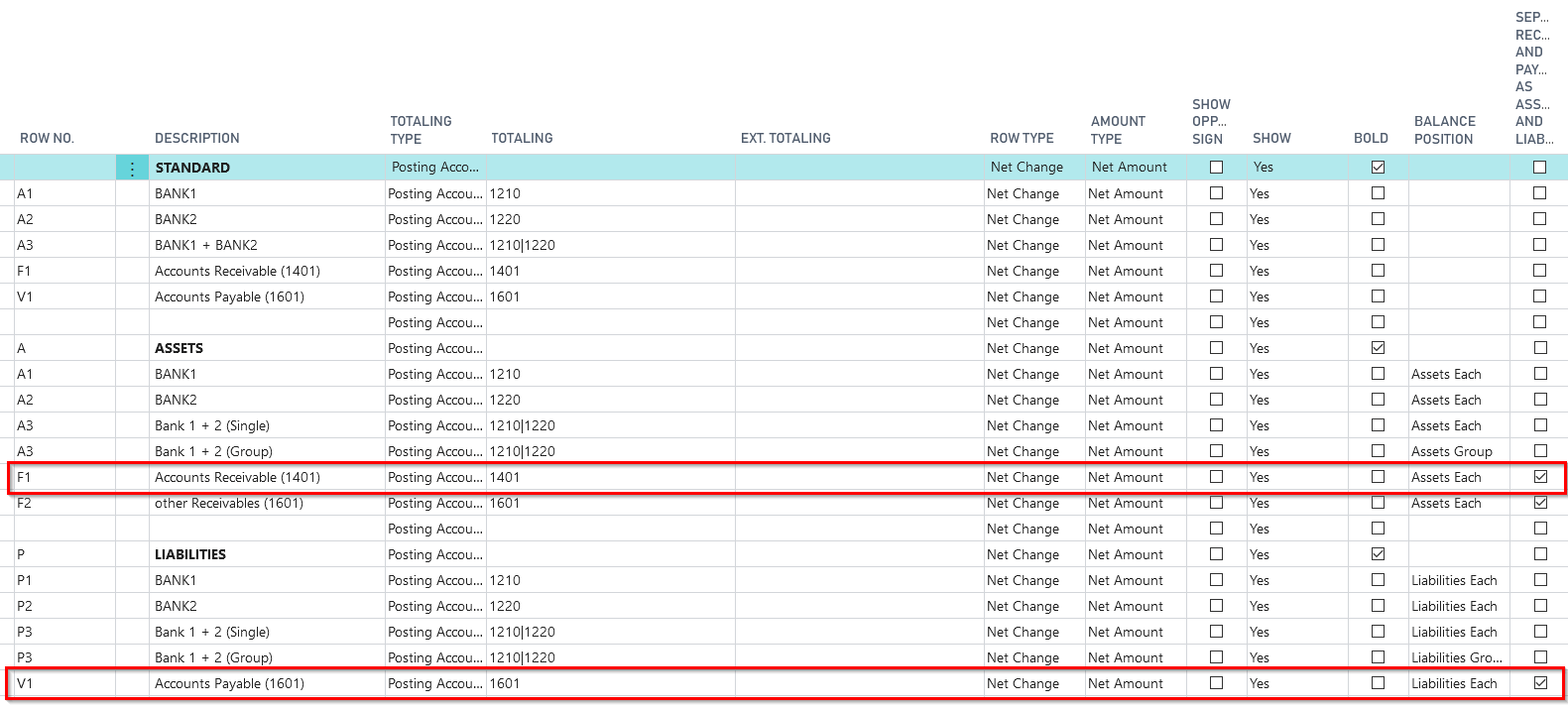
Task: Enable Show Opp. Sign for the STANDARD row
Action: [1216, 168]
